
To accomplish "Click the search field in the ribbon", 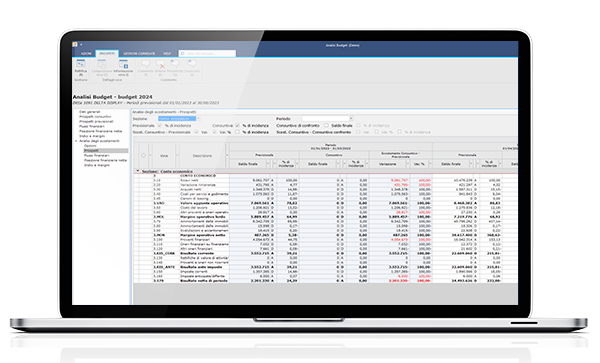I will point(207,54).
